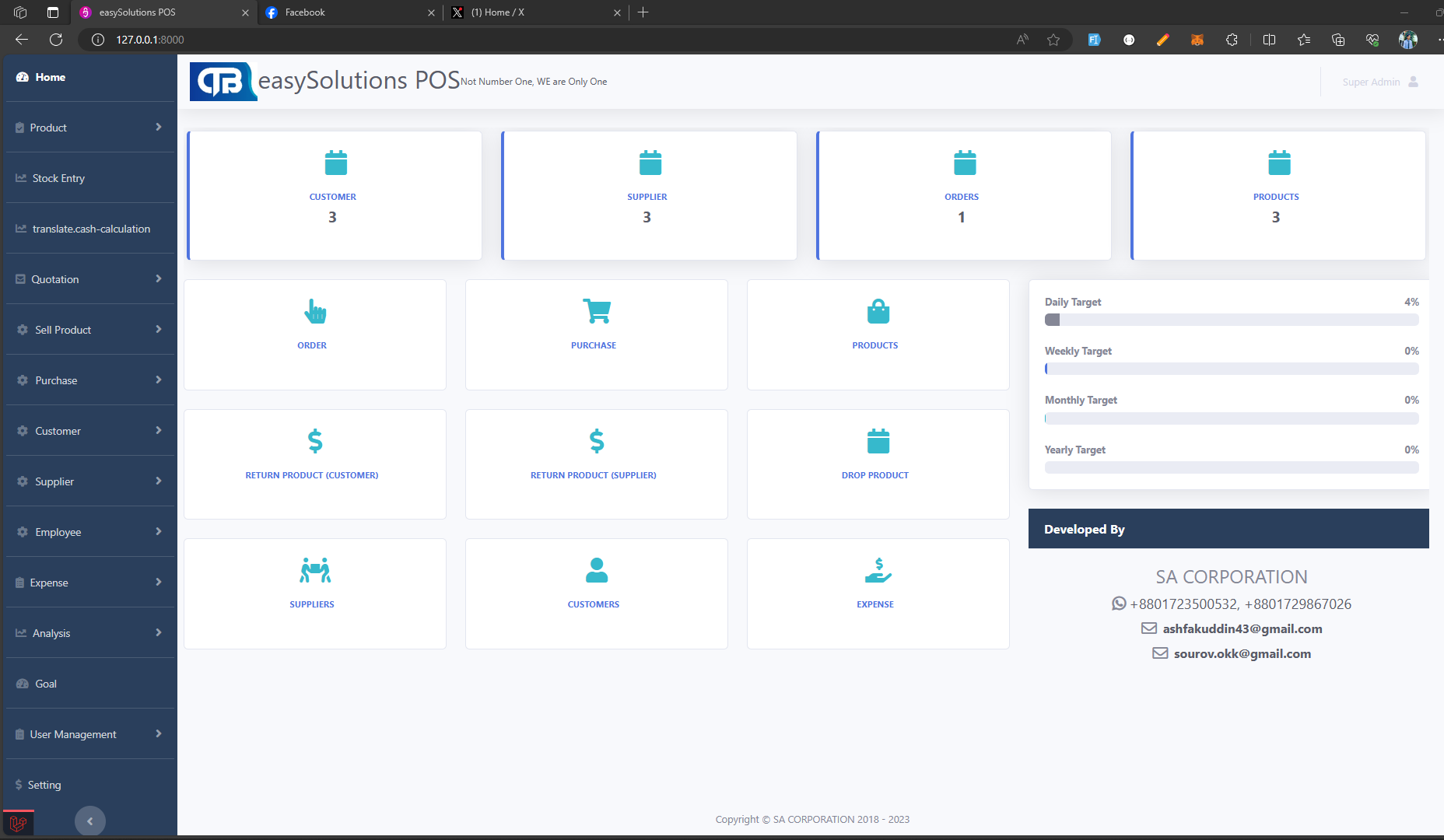Open Stock Entry from the sidebar

[x=58, y=178]
